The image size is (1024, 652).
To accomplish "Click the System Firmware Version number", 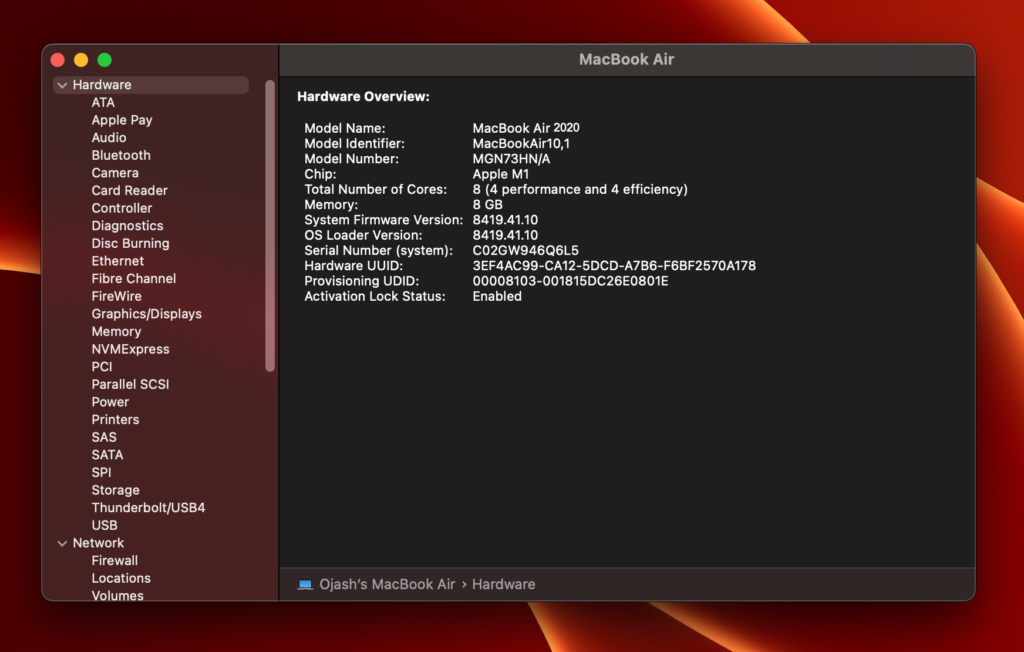I will coord(505,220).
